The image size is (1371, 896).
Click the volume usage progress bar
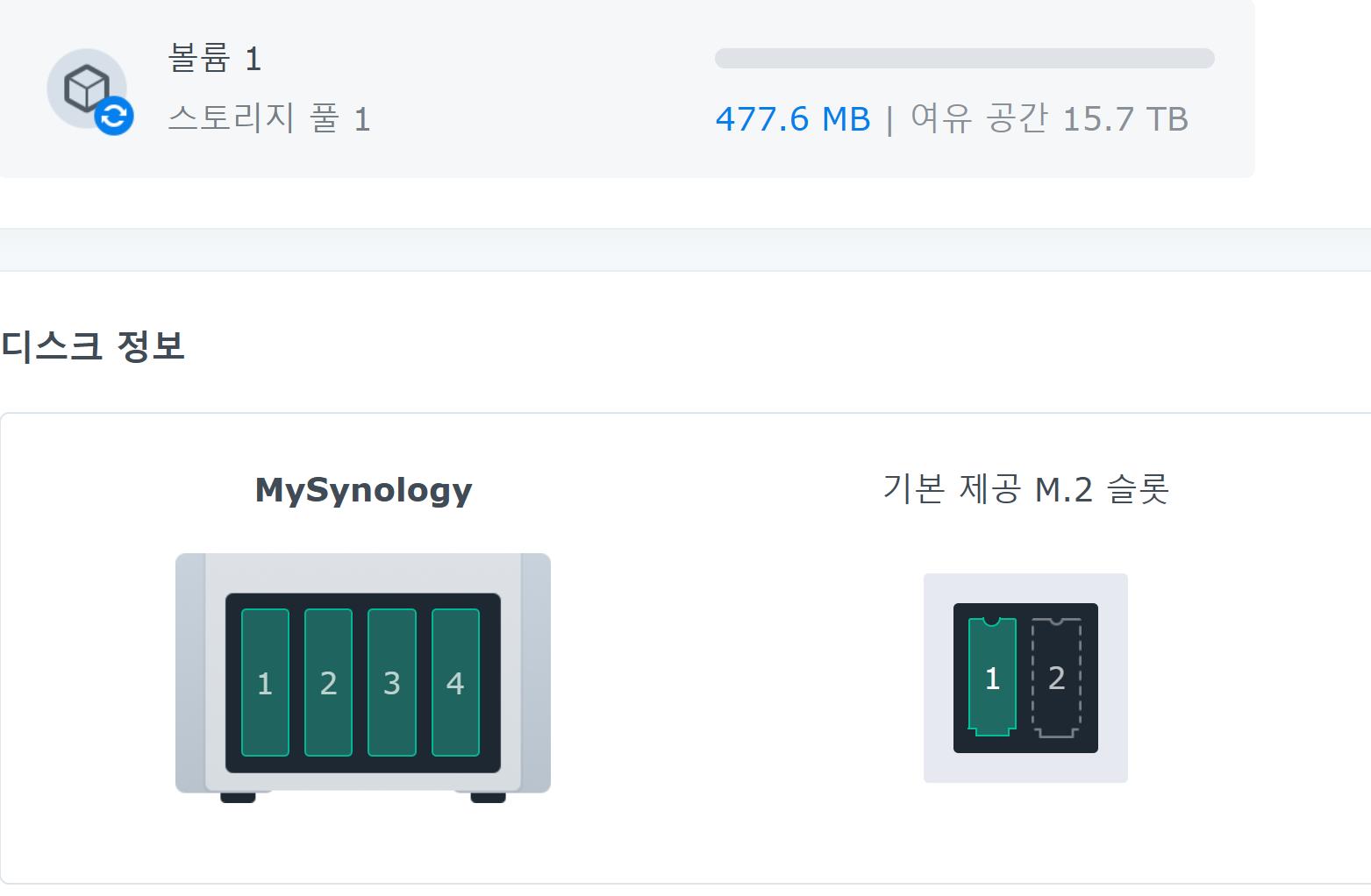(964, 59)
